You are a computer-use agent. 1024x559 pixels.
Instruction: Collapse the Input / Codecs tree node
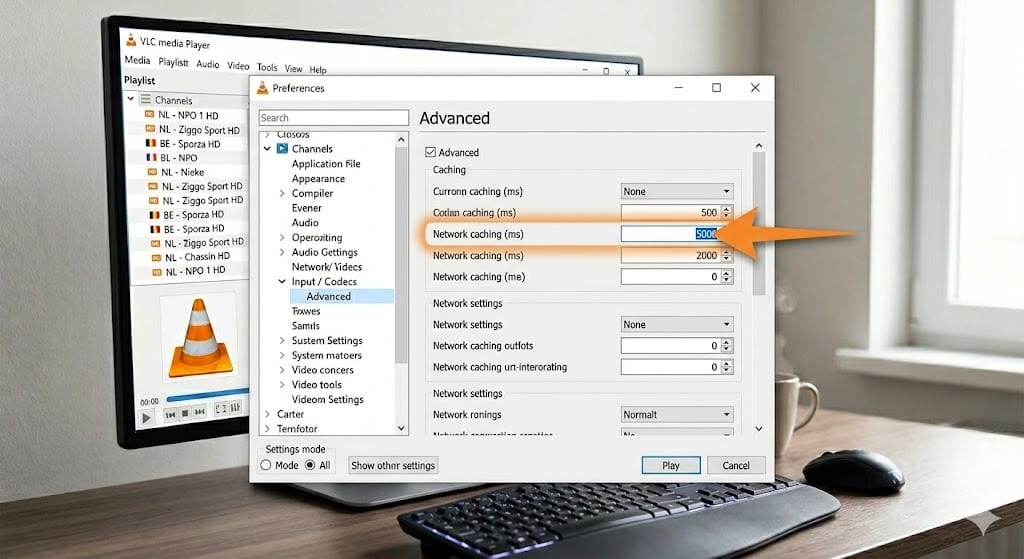[282, 281]
